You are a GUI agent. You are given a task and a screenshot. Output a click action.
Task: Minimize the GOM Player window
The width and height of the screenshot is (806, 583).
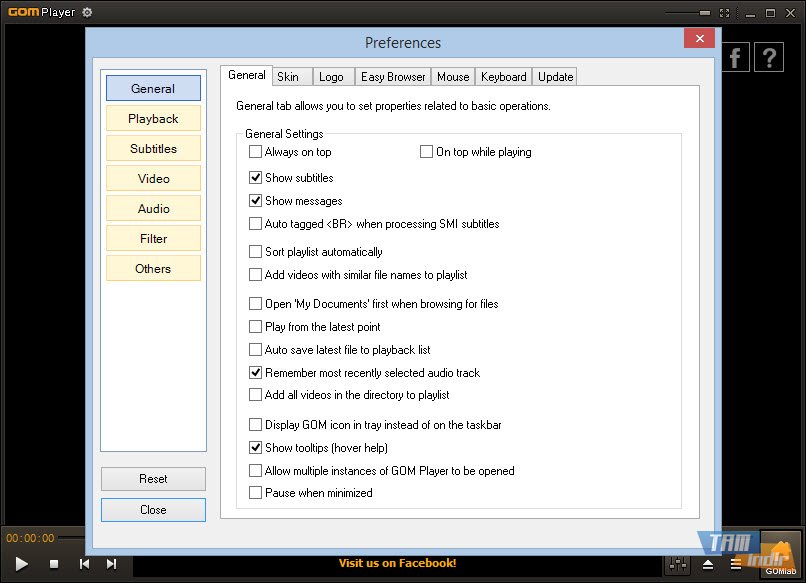coord(750,13)
